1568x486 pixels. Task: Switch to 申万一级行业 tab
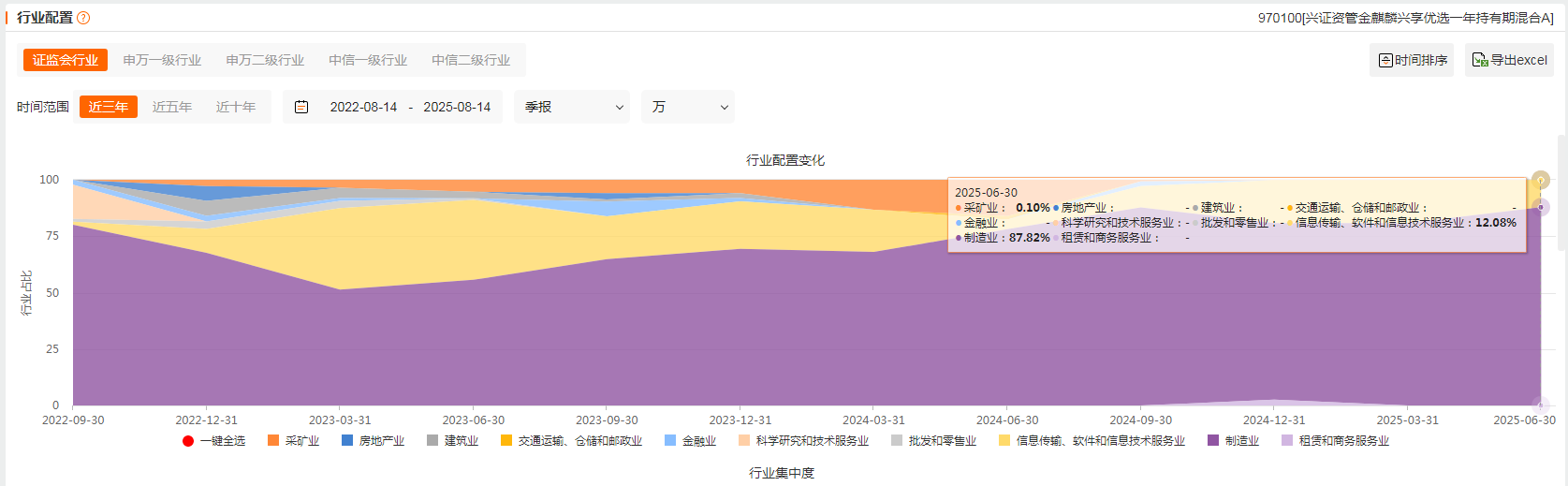(x=162, y=60)
